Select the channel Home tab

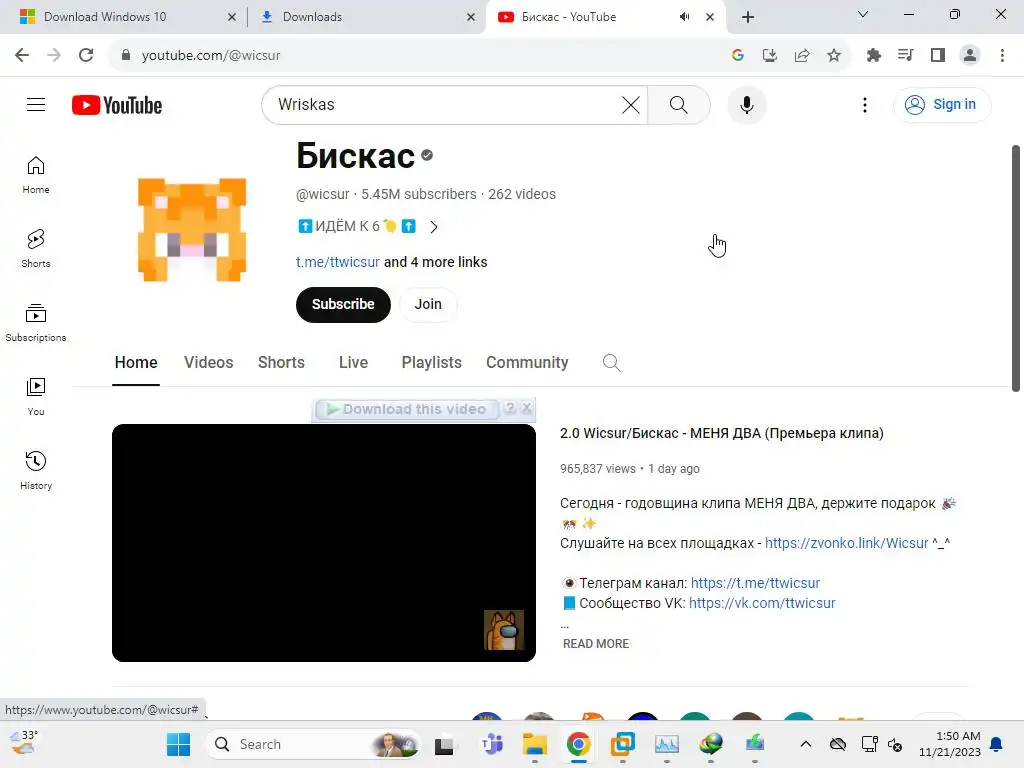136,362
